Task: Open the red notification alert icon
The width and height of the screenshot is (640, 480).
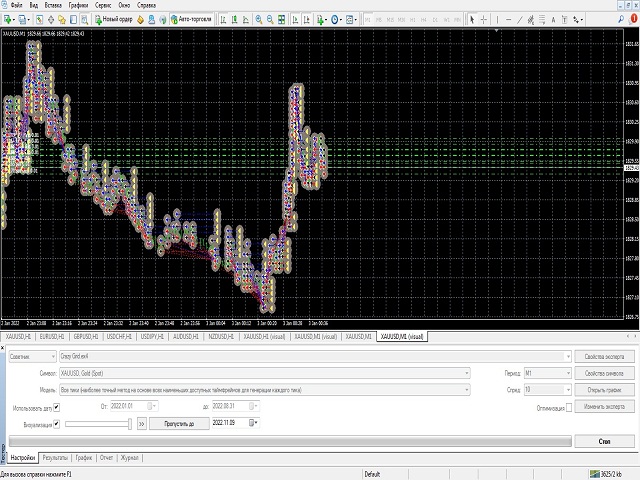Action: [634, 19]
